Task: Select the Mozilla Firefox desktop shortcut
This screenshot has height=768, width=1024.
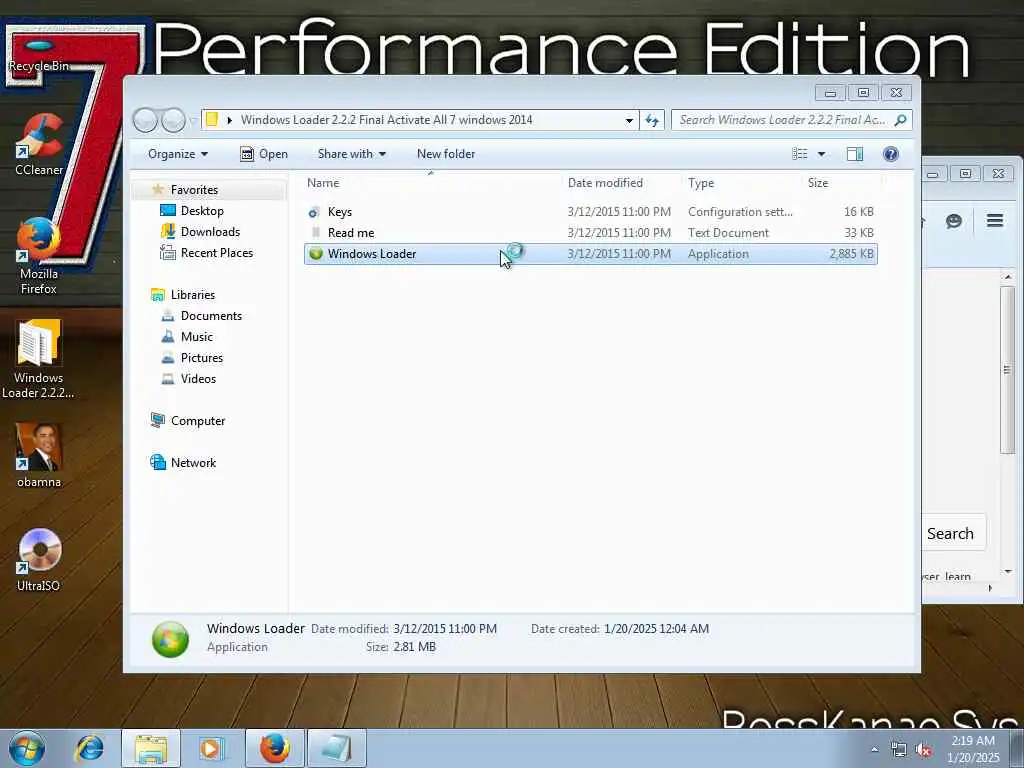Action: pyautogui.click(x=39, y=256)
